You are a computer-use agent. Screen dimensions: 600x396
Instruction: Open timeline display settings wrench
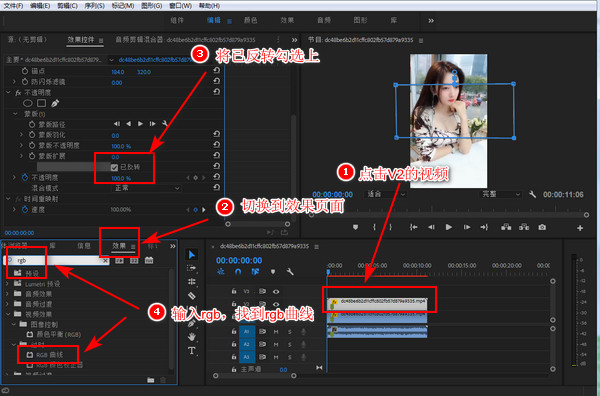coord(290,272)
